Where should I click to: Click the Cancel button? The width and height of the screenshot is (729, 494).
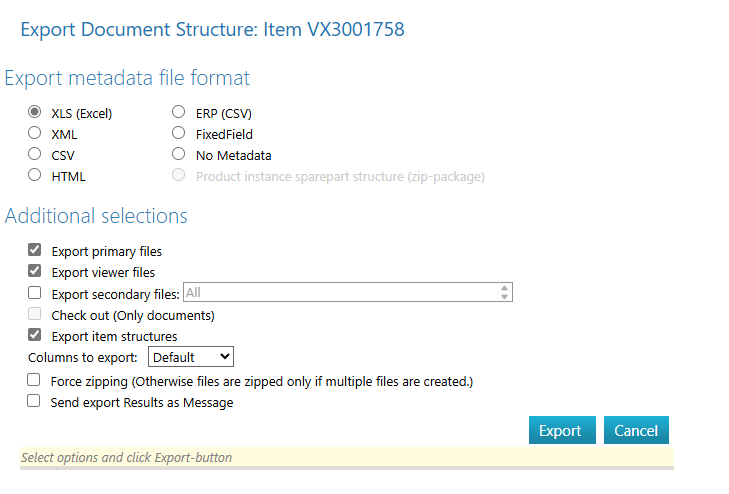(x=636, y=431)
